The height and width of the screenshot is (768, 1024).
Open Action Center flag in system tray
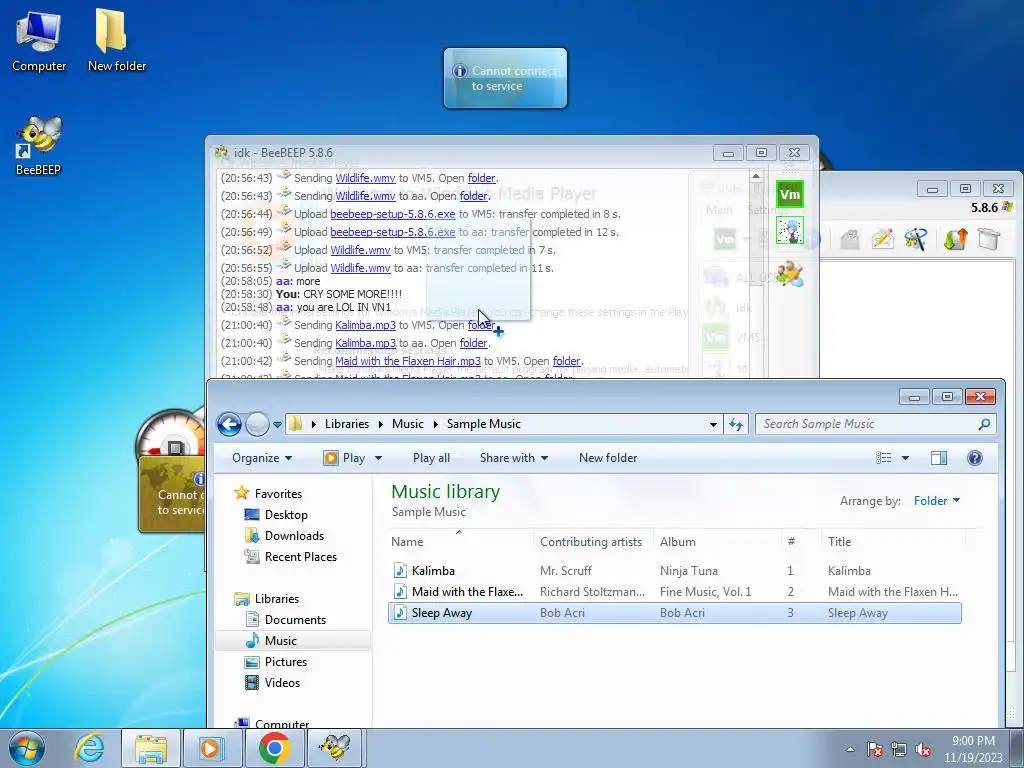tap(874, 750)
